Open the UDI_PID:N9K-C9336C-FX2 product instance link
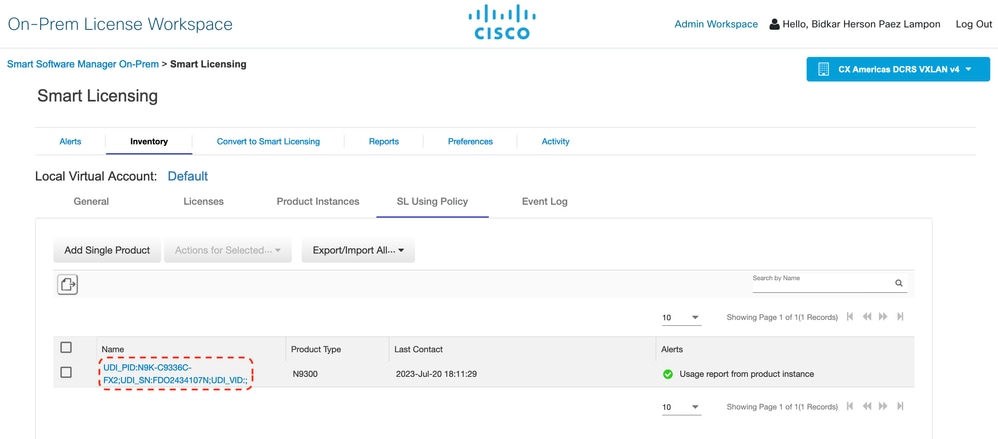This screenshot has height=439, width=998. point(178,374)
